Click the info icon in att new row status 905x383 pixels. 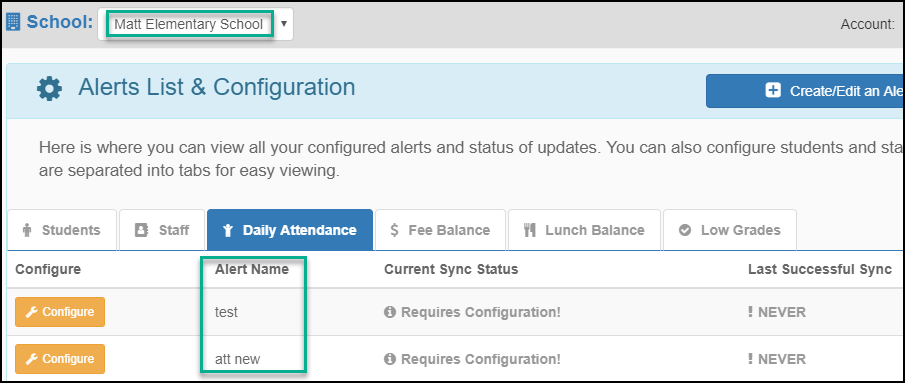390,359
